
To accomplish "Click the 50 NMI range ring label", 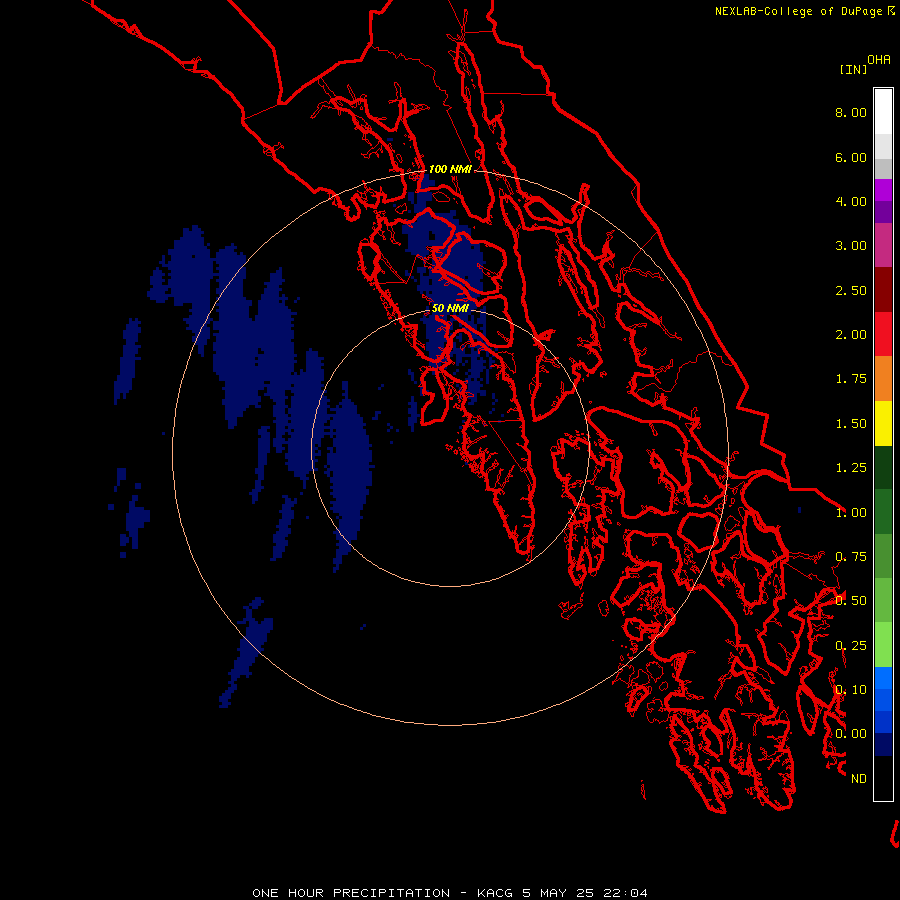I will [451, 308].
